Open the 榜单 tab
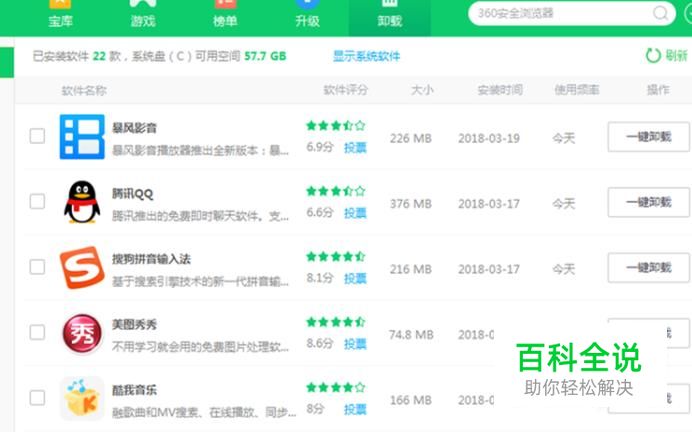Viewport: 692px width, 432px height. [x=225, y=15]
